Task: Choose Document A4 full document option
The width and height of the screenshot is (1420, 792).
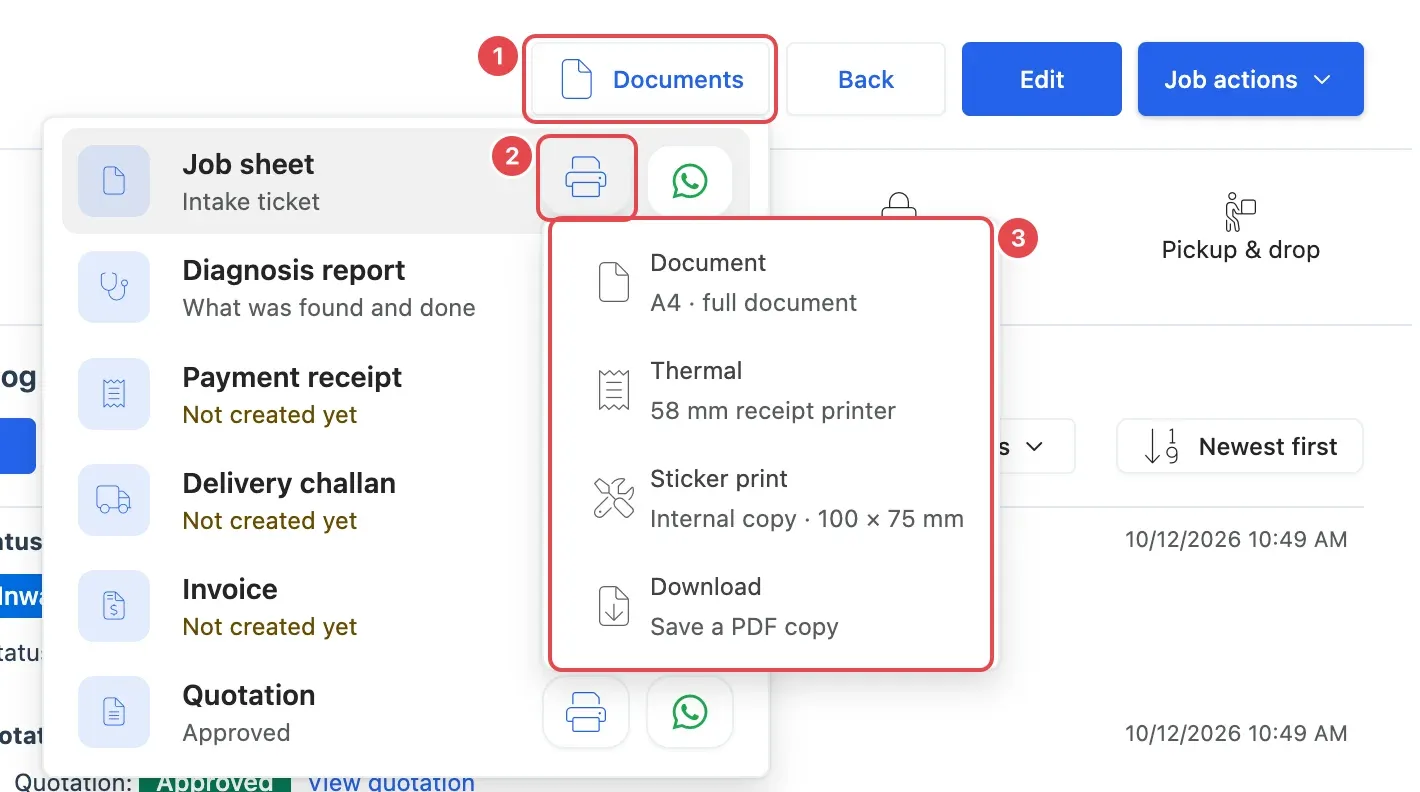Action: pyautogui.click(x=770, y=282)
